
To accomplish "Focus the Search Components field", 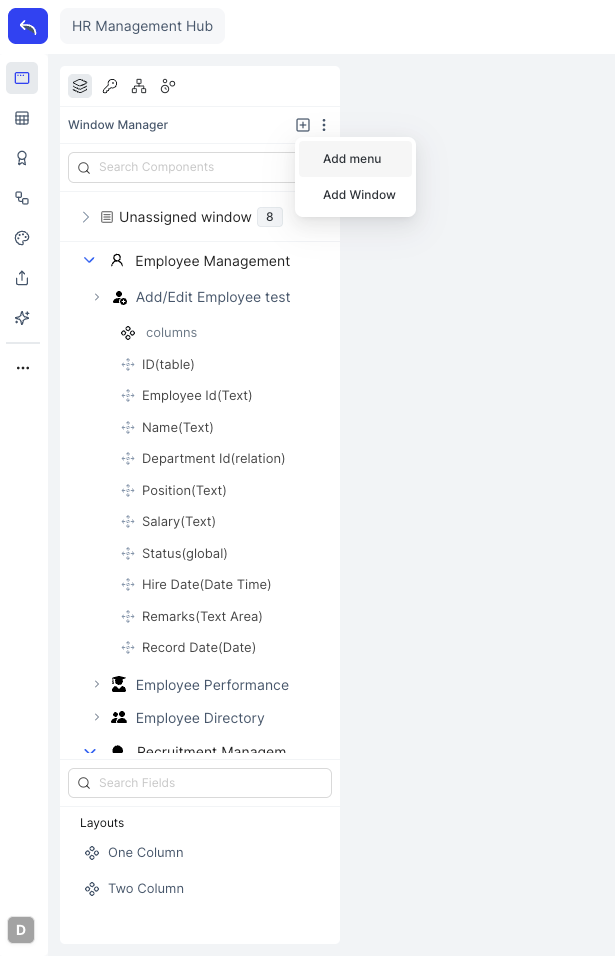I will point(183,167).
